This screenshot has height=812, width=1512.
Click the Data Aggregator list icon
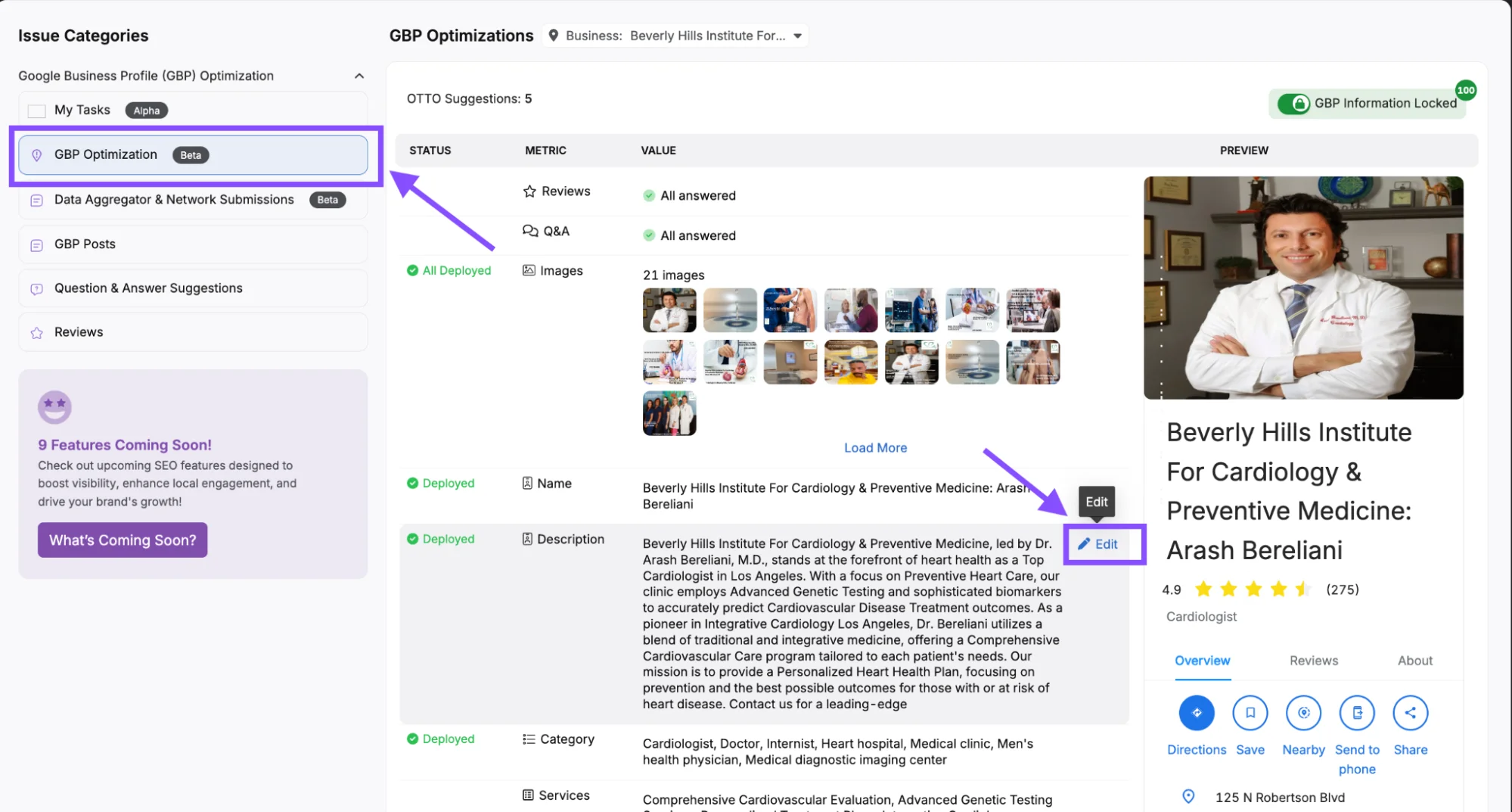[x=36, y=201]
